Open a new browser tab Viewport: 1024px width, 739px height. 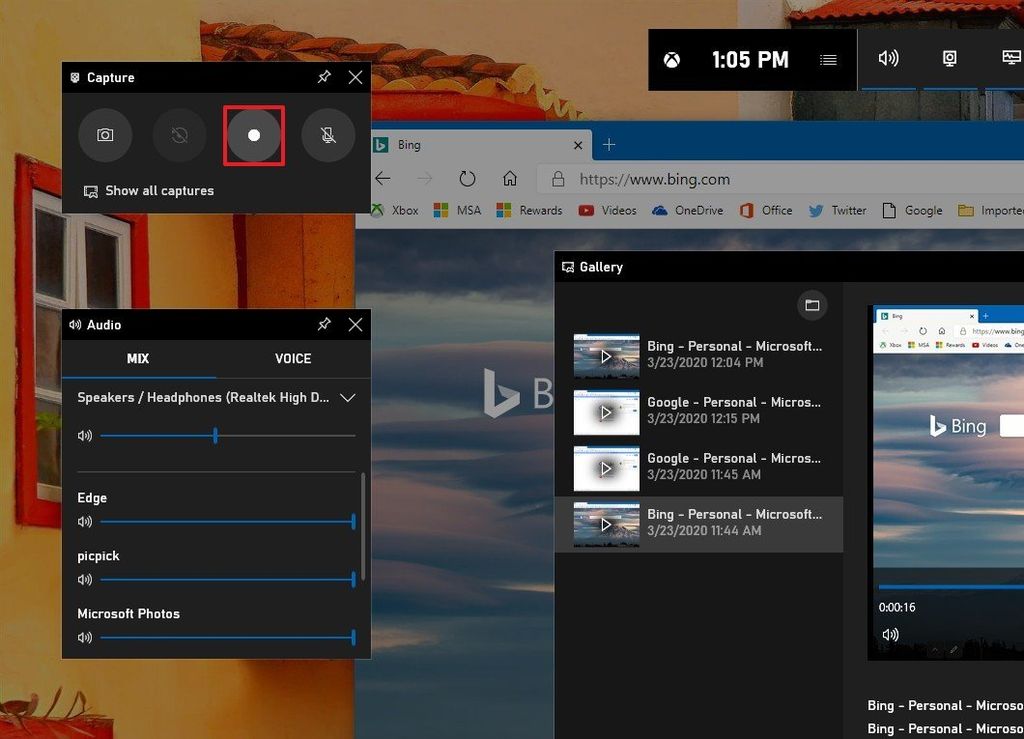609,145
